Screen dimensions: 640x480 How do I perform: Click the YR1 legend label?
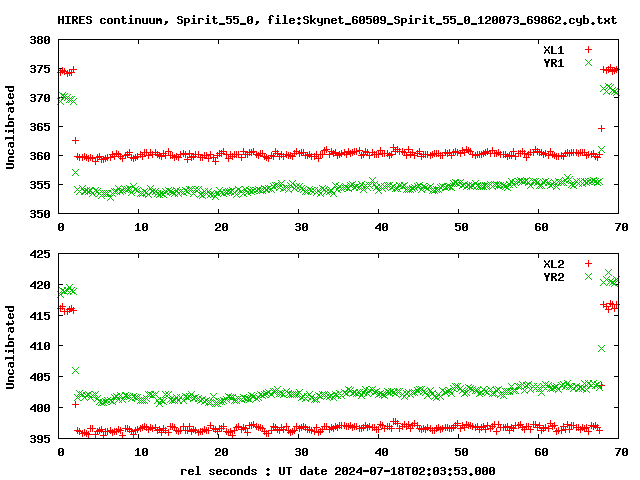(553, 63)
